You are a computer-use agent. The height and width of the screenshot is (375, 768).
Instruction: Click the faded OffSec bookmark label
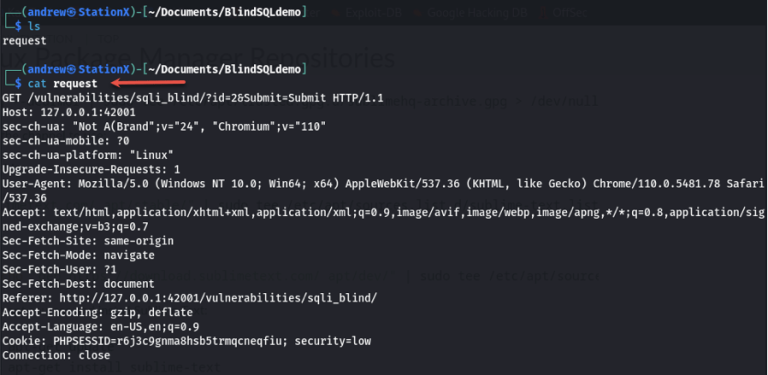click(x=570, y=13)
